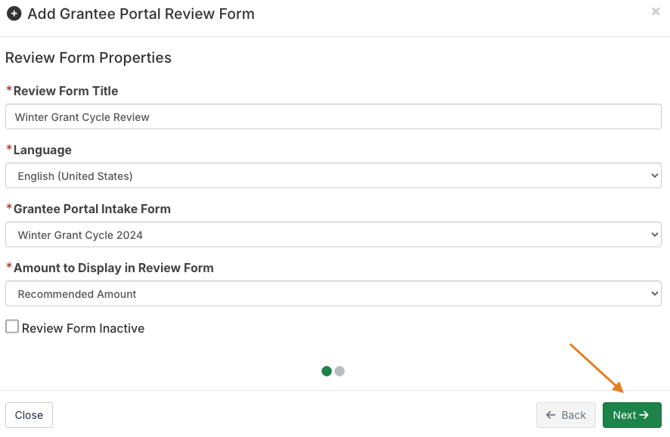Click the chevron arrow on the Language field
Viewport: 670px width, 437px height.
[655, 176]
